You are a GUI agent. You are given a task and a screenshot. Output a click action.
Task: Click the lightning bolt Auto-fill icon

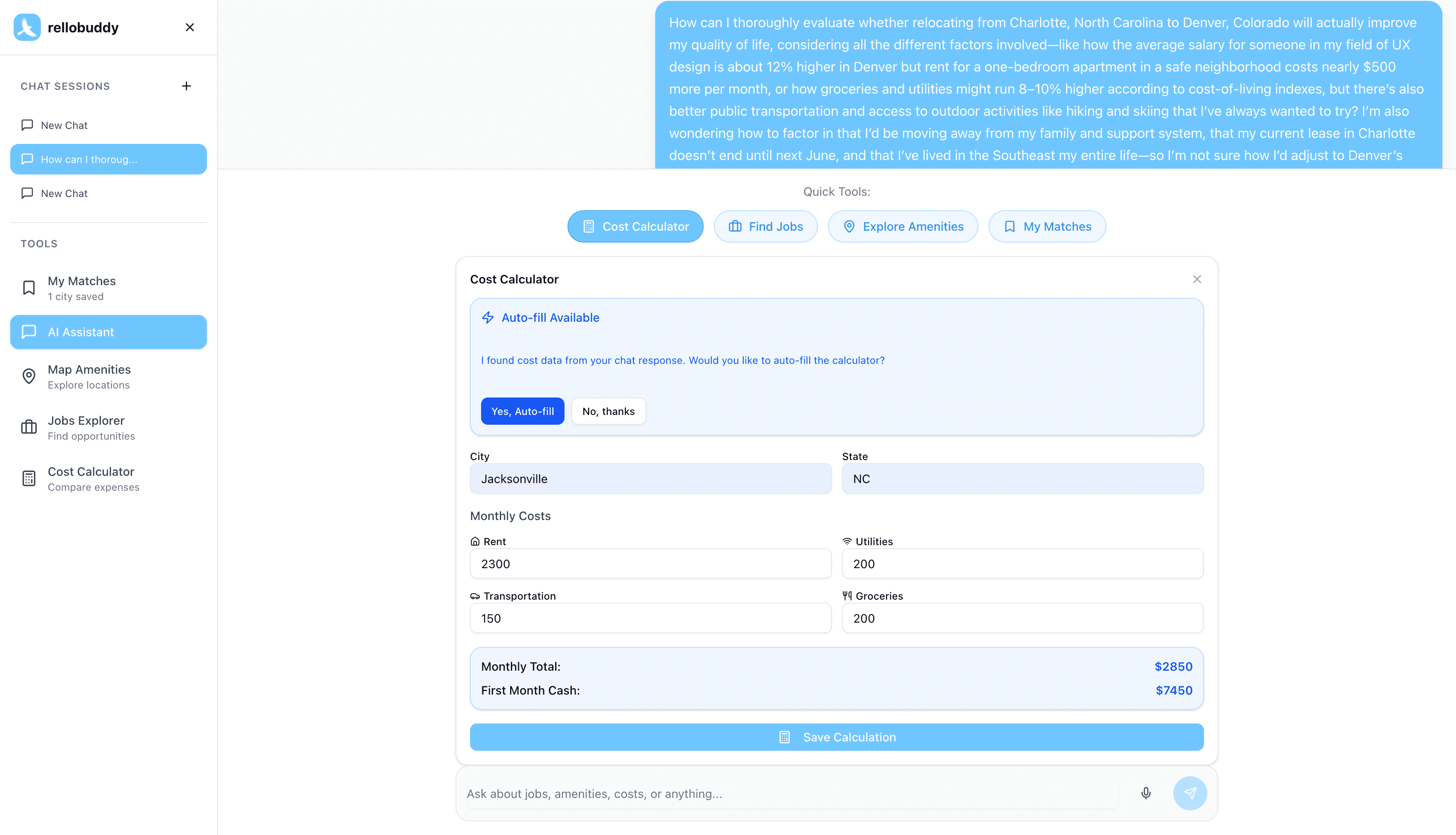point(487,318)
